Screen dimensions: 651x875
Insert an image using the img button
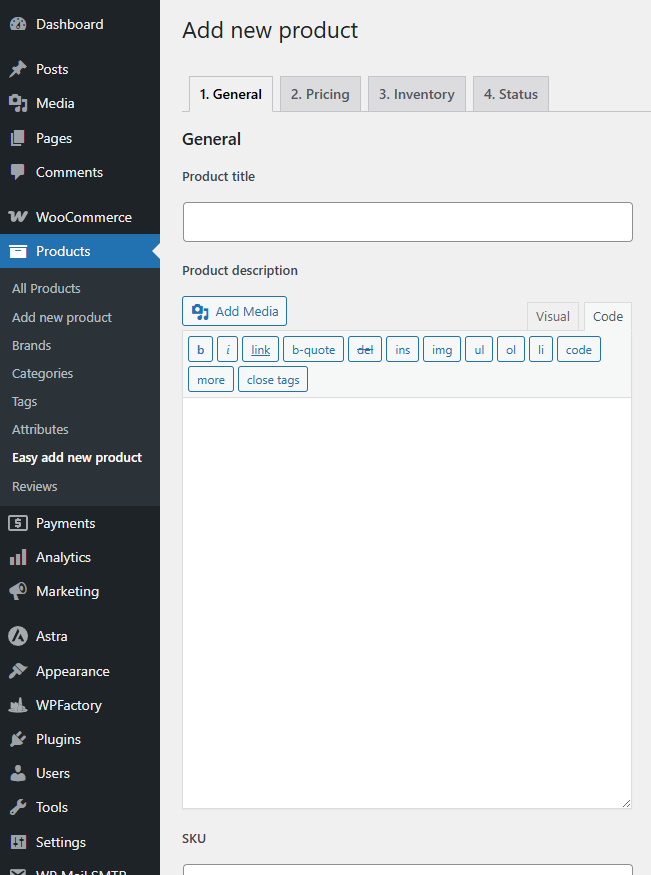pos(441,349)
